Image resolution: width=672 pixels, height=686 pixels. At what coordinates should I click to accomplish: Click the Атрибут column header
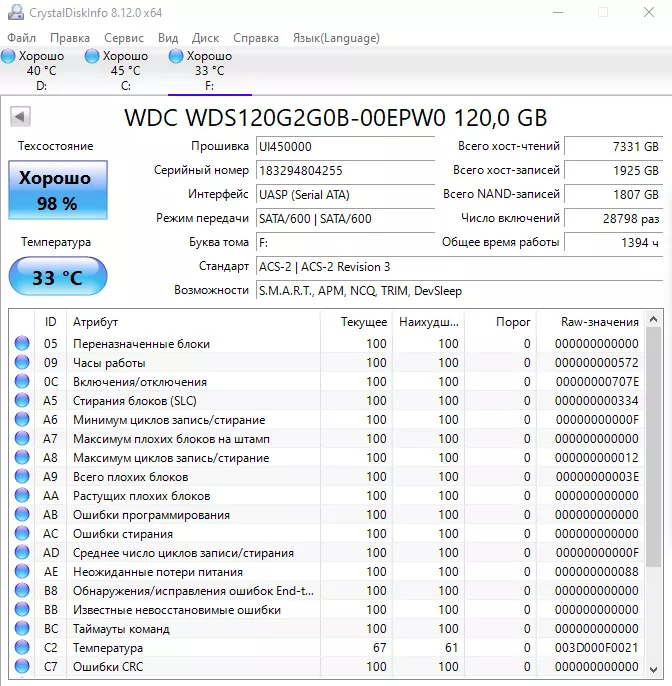coord(95,322)
